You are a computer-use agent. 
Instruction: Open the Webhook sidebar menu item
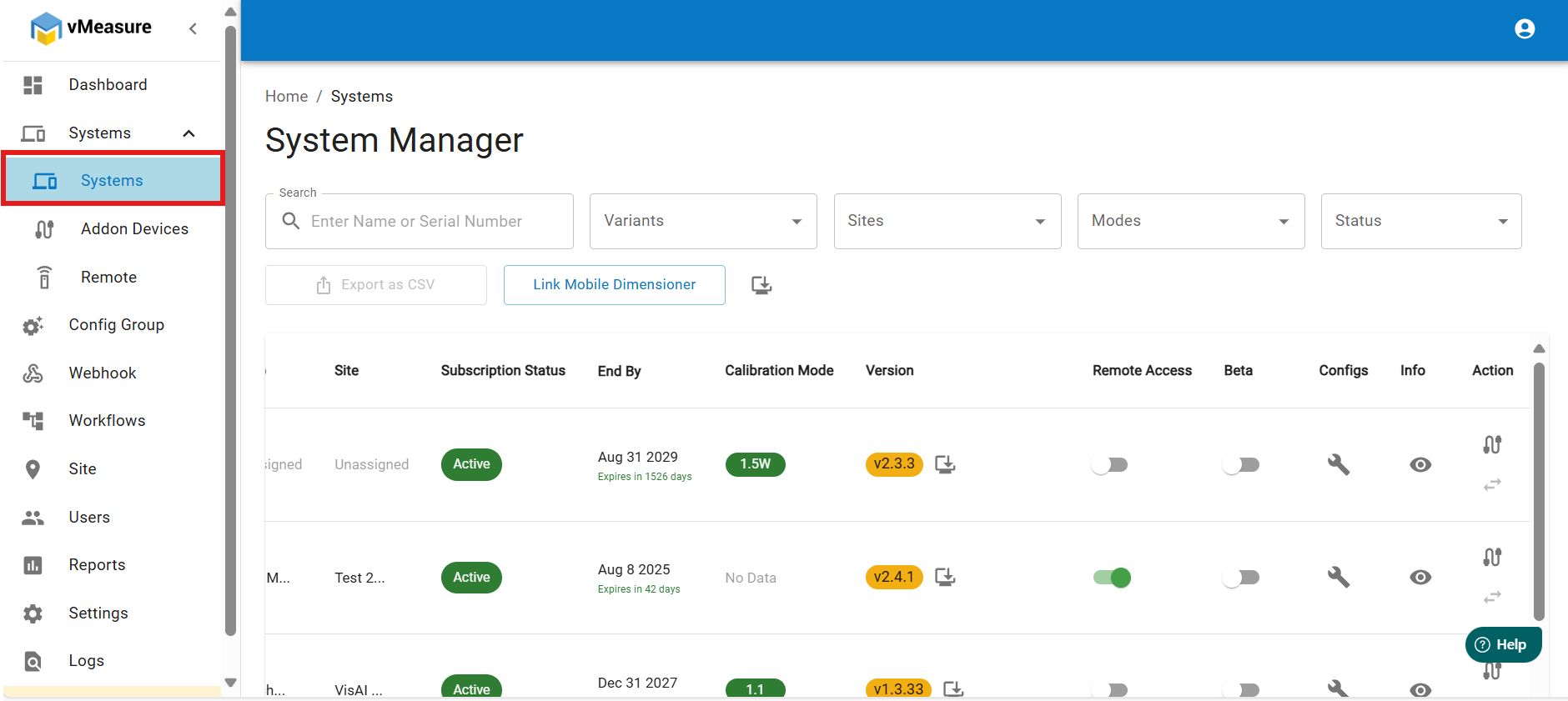(102, 373)
